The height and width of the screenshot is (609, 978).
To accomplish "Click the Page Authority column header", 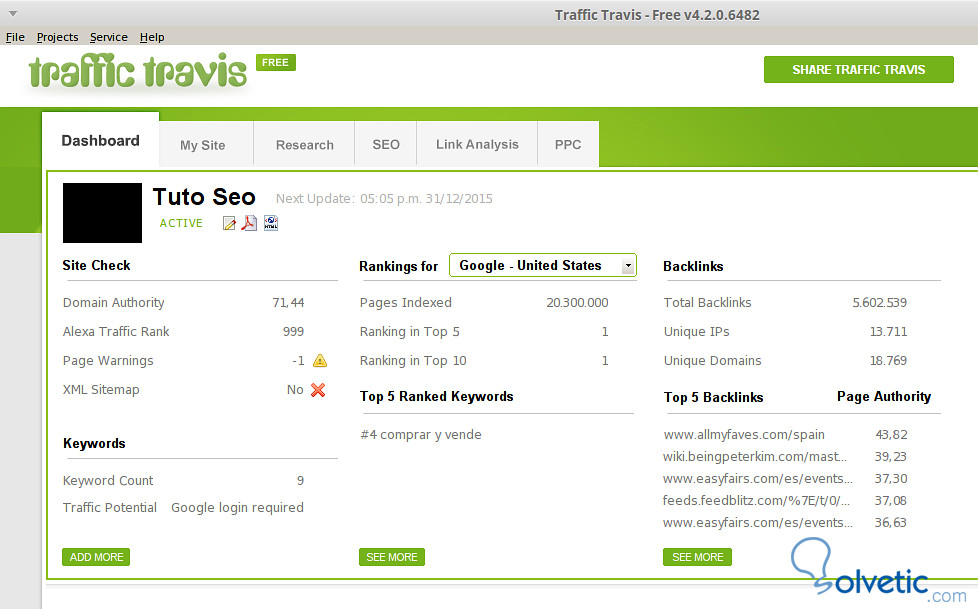I will (x=884, y=397).
